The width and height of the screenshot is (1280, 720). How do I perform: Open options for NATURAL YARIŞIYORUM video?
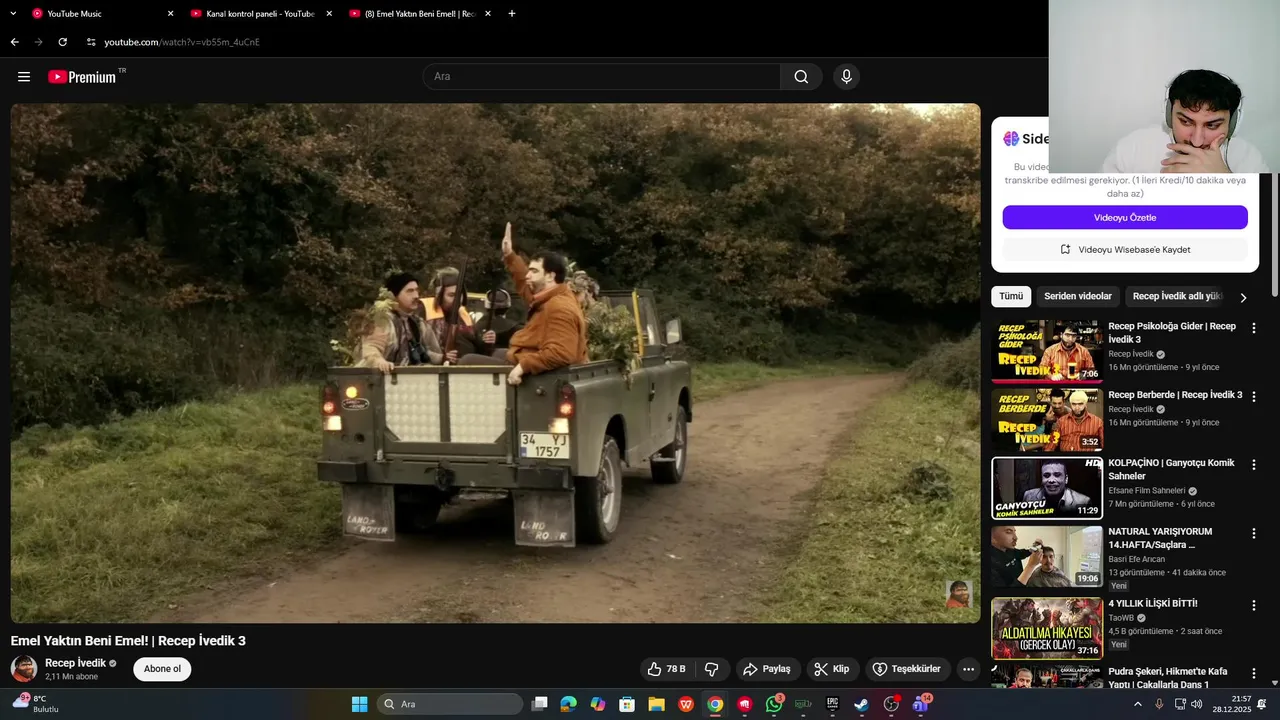pyautogui.click(x=1254, y=533)
